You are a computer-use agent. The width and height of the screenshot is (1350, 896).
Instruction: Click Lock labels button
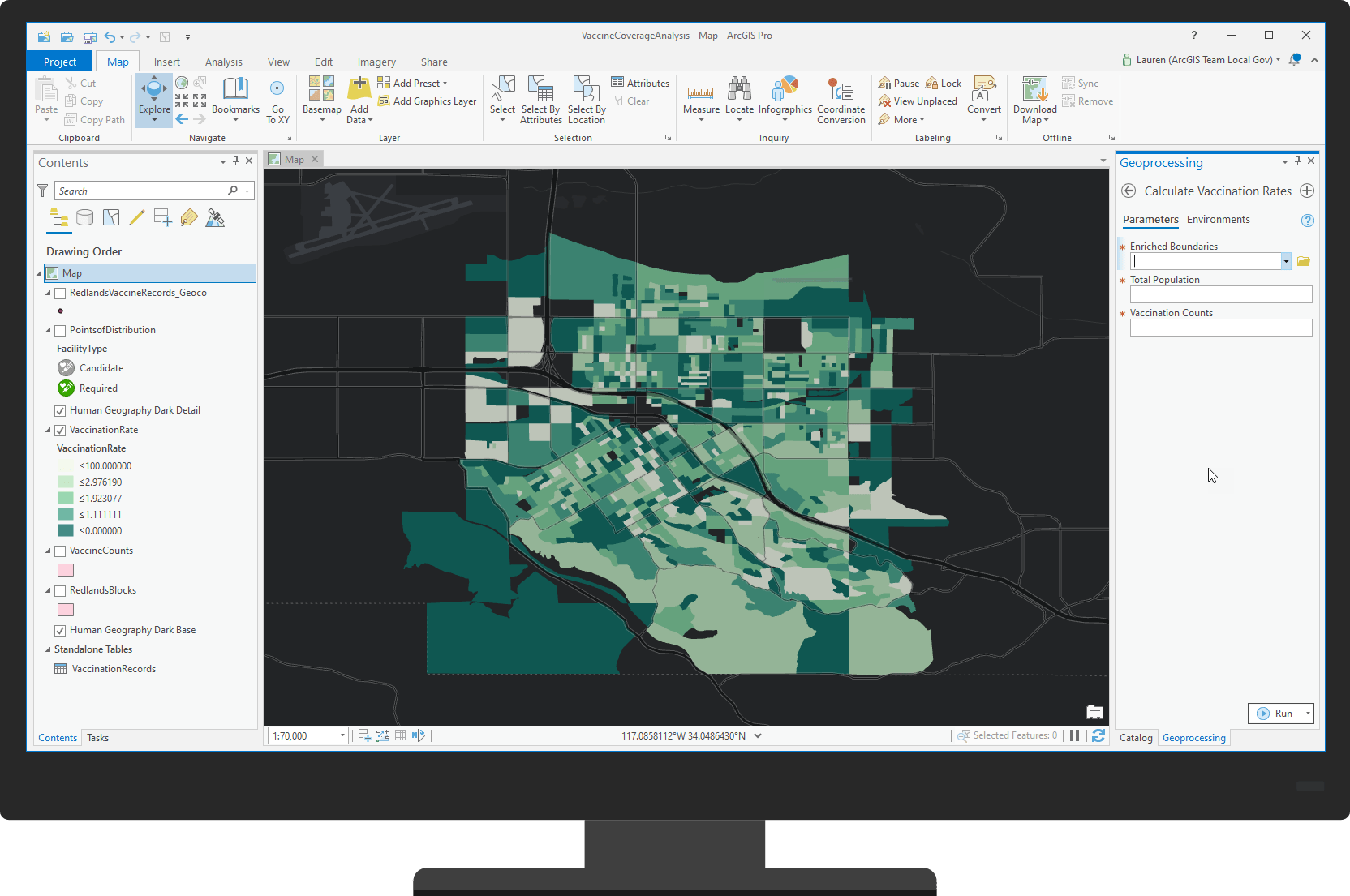[944, 83]
